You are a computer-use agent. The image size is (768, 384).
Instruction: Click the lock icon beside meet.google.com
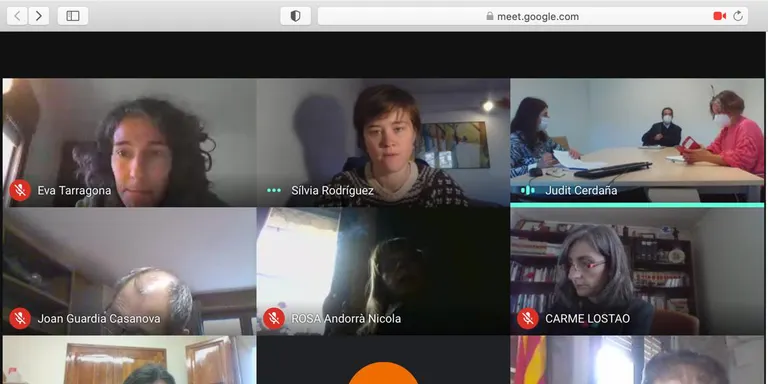coord(490,16)
